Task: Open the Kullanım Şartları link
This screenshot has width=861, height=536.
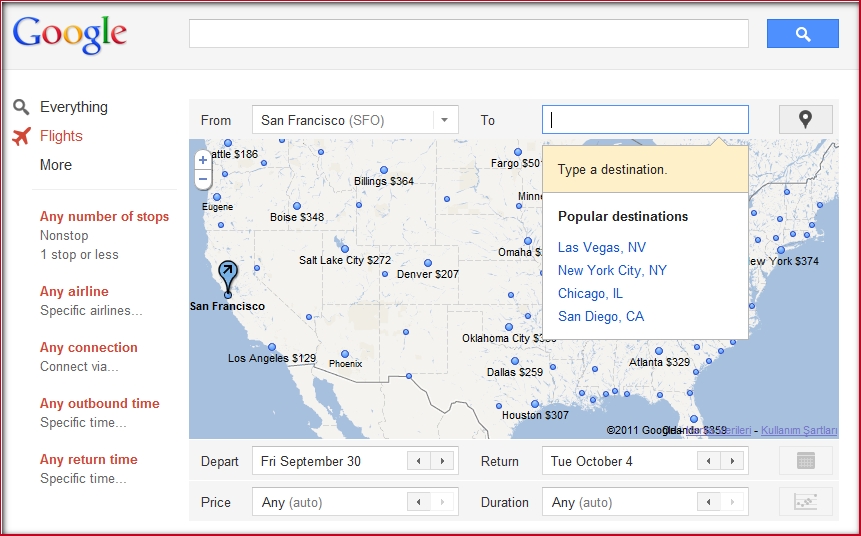Action: [x=799, y=431]
